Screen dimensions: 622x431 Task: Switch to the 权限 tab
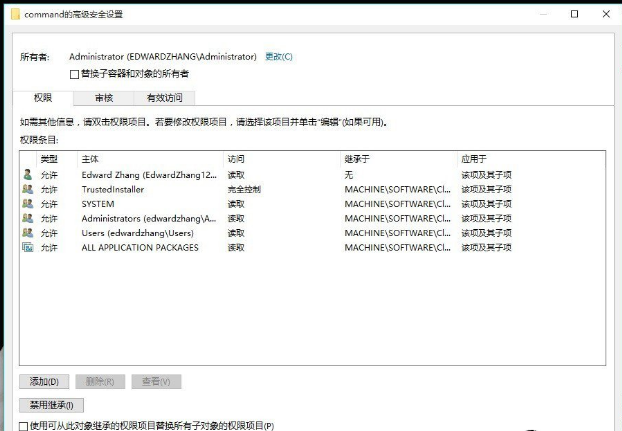coord(43,98)
